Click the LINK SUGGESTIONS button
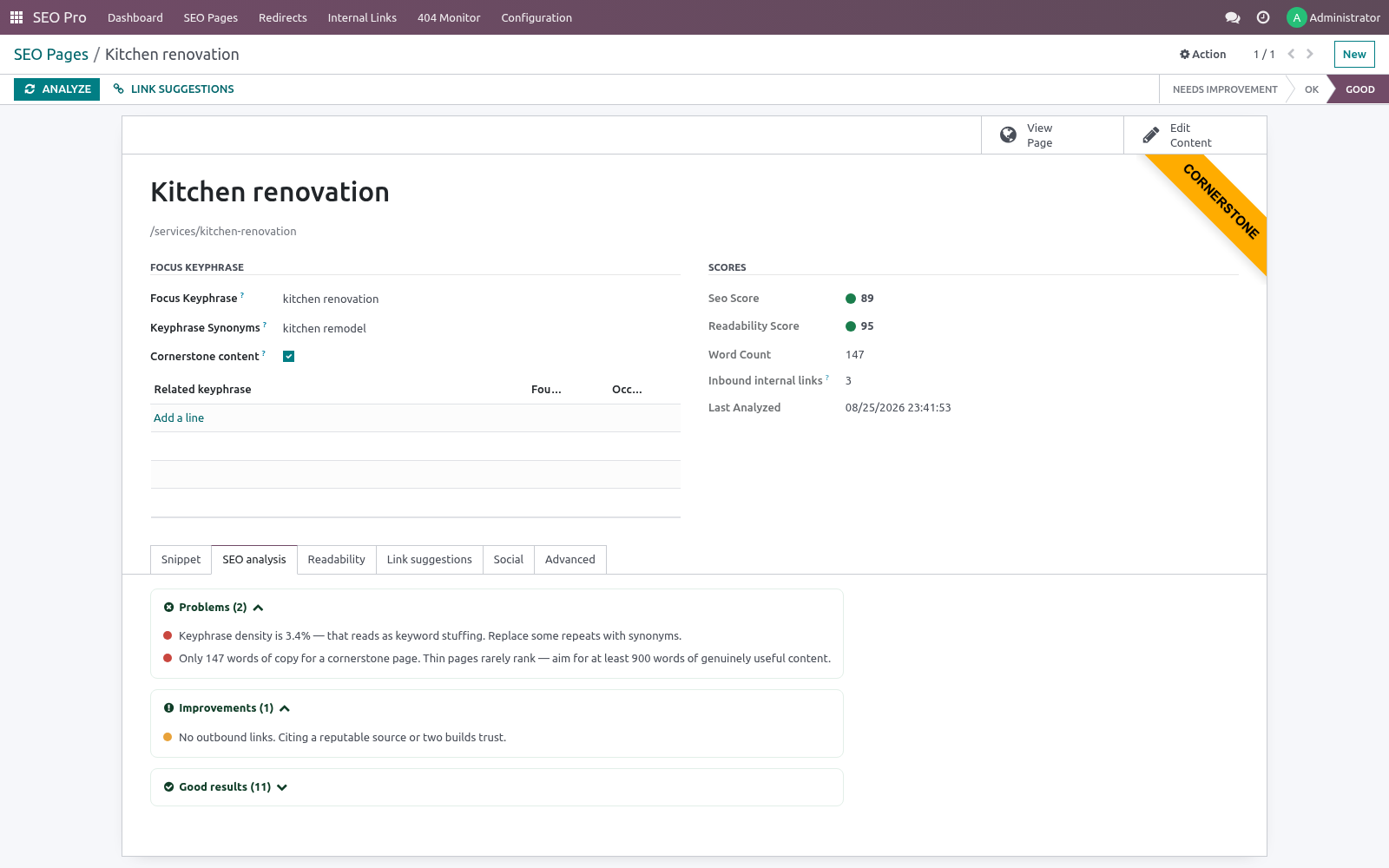This screenshot has width=1389, height=868. tap(174, 89)
